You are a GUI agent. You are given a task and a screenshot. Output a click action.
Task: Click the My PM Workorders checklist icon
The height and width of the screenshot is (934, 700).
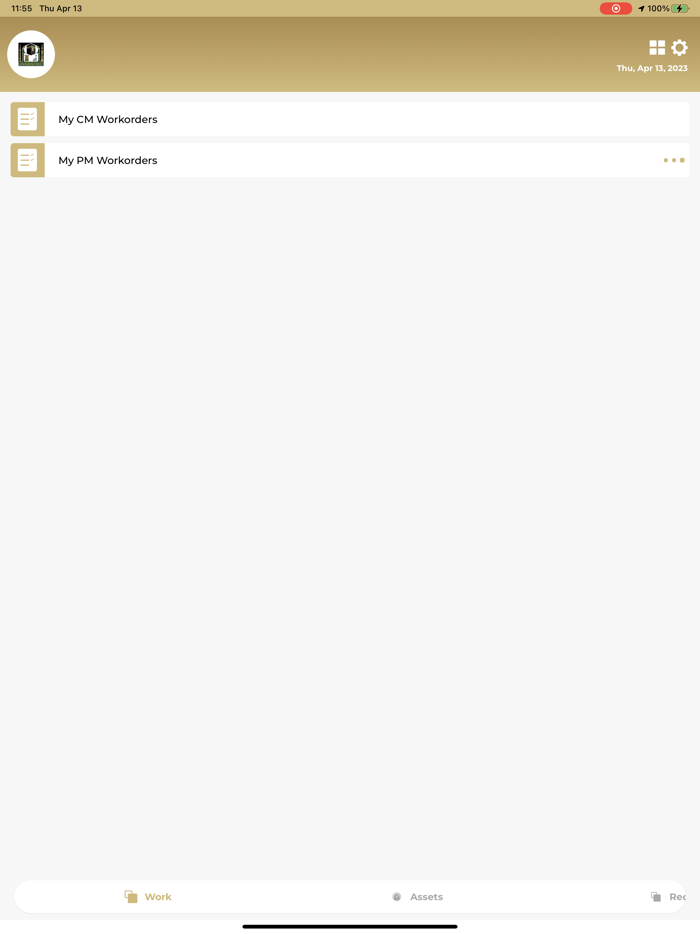click(x=27, y=160)
